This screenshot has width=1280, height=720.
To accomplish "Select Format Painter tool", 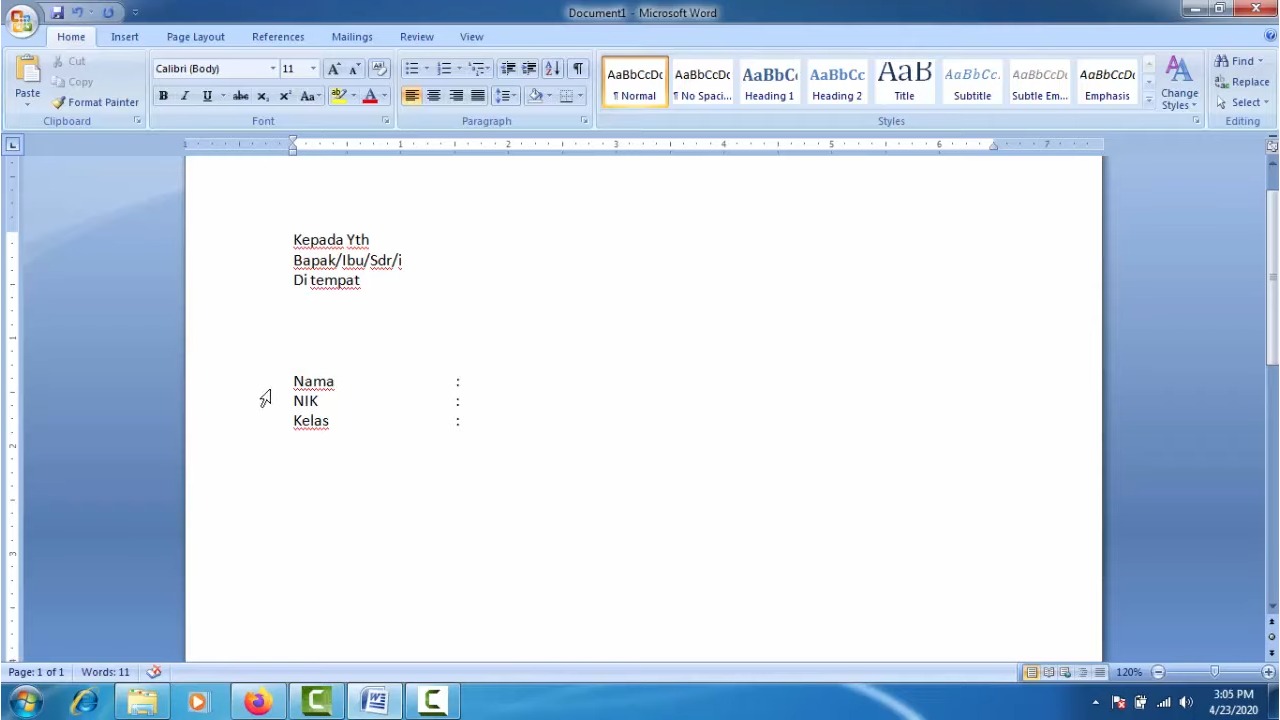I will point(96,102).
